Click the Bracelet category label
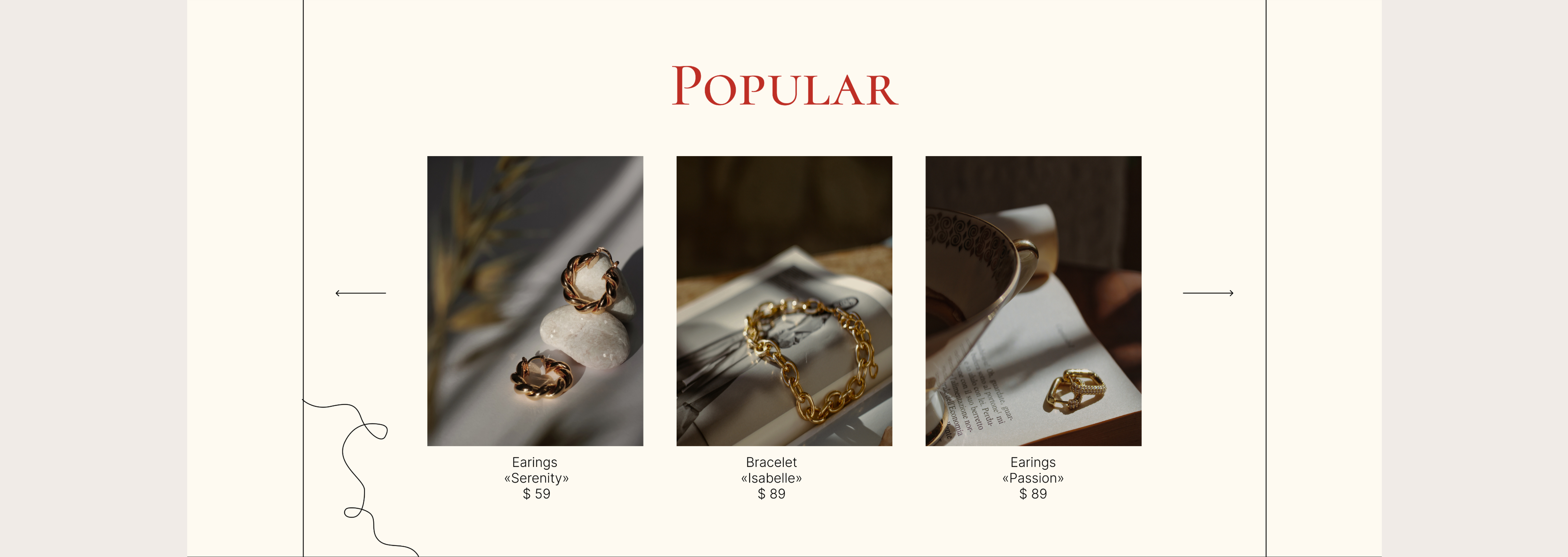This screenshot has width=1568, height=557. click(x=771, y=462)
